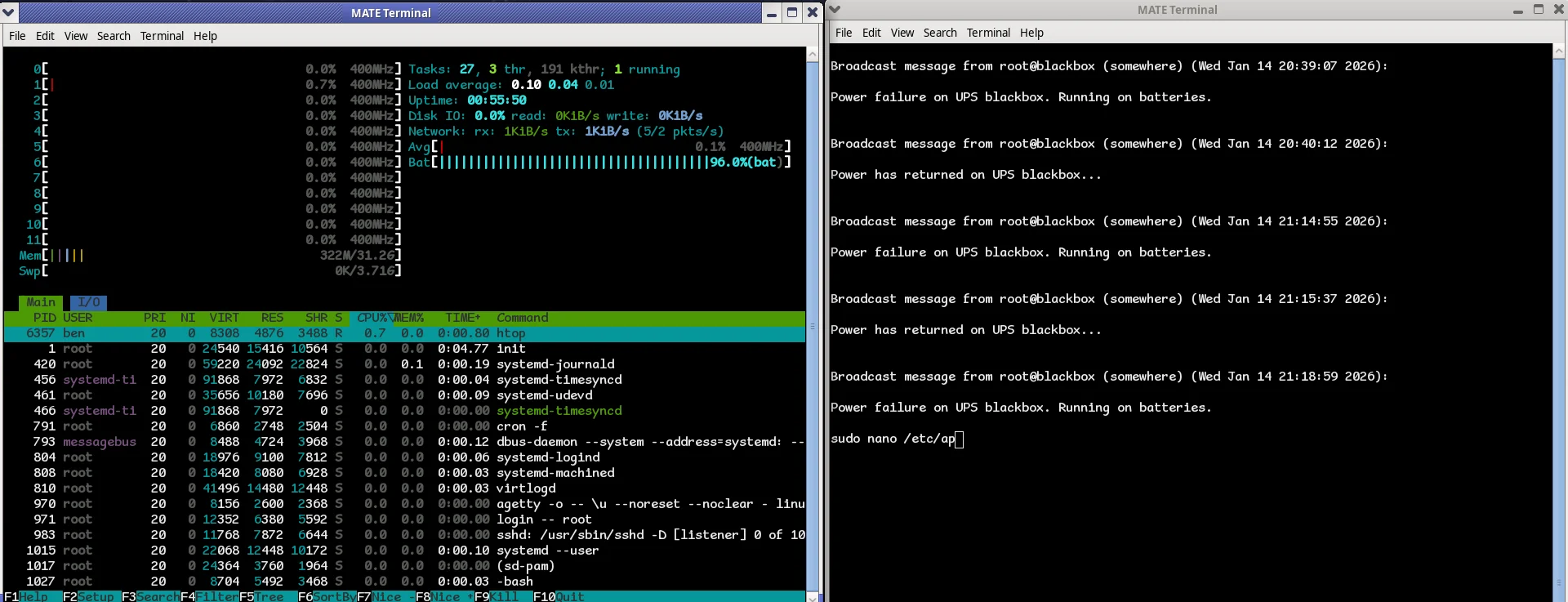1568x602 pixels.
Task: Close the left MATE Terminal window
Action: tap(812, 12)
